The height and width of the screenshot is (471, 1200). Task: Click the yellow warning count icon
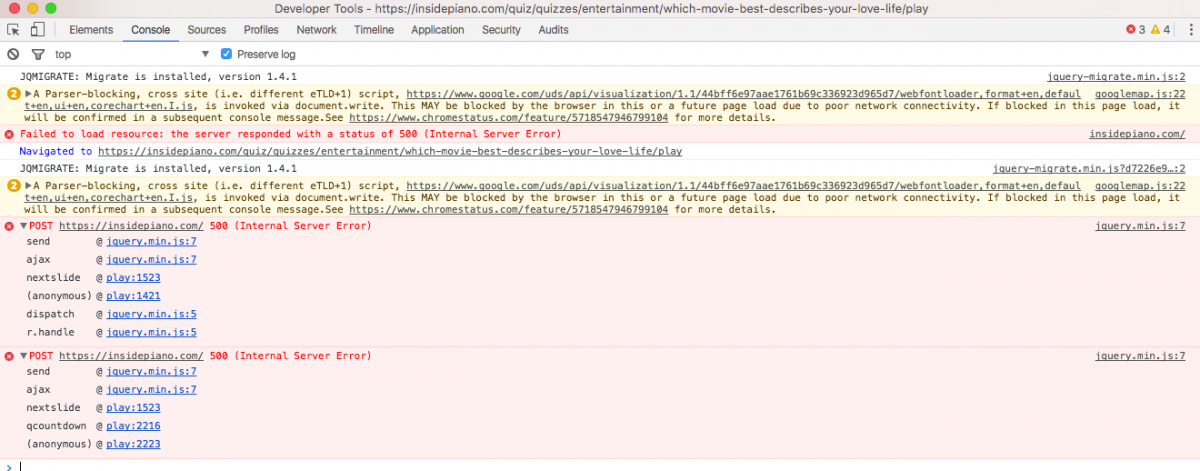[x=1155, y=30]
